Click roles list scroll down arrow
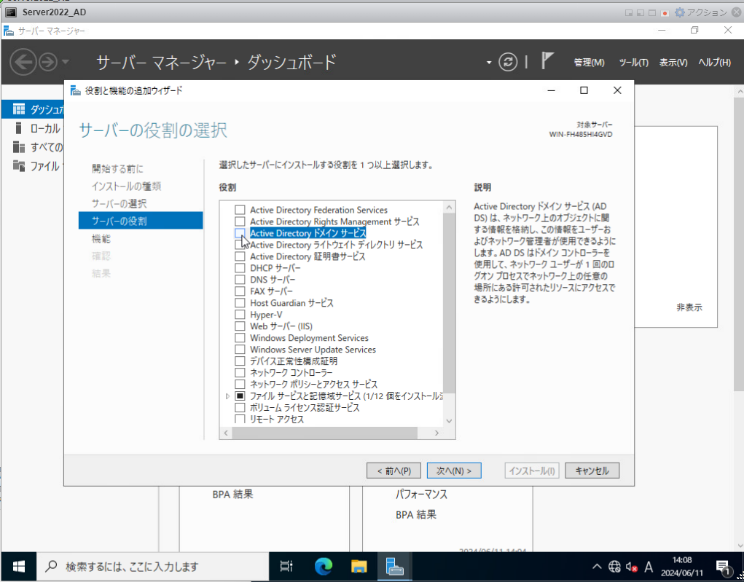 point(449,421)
